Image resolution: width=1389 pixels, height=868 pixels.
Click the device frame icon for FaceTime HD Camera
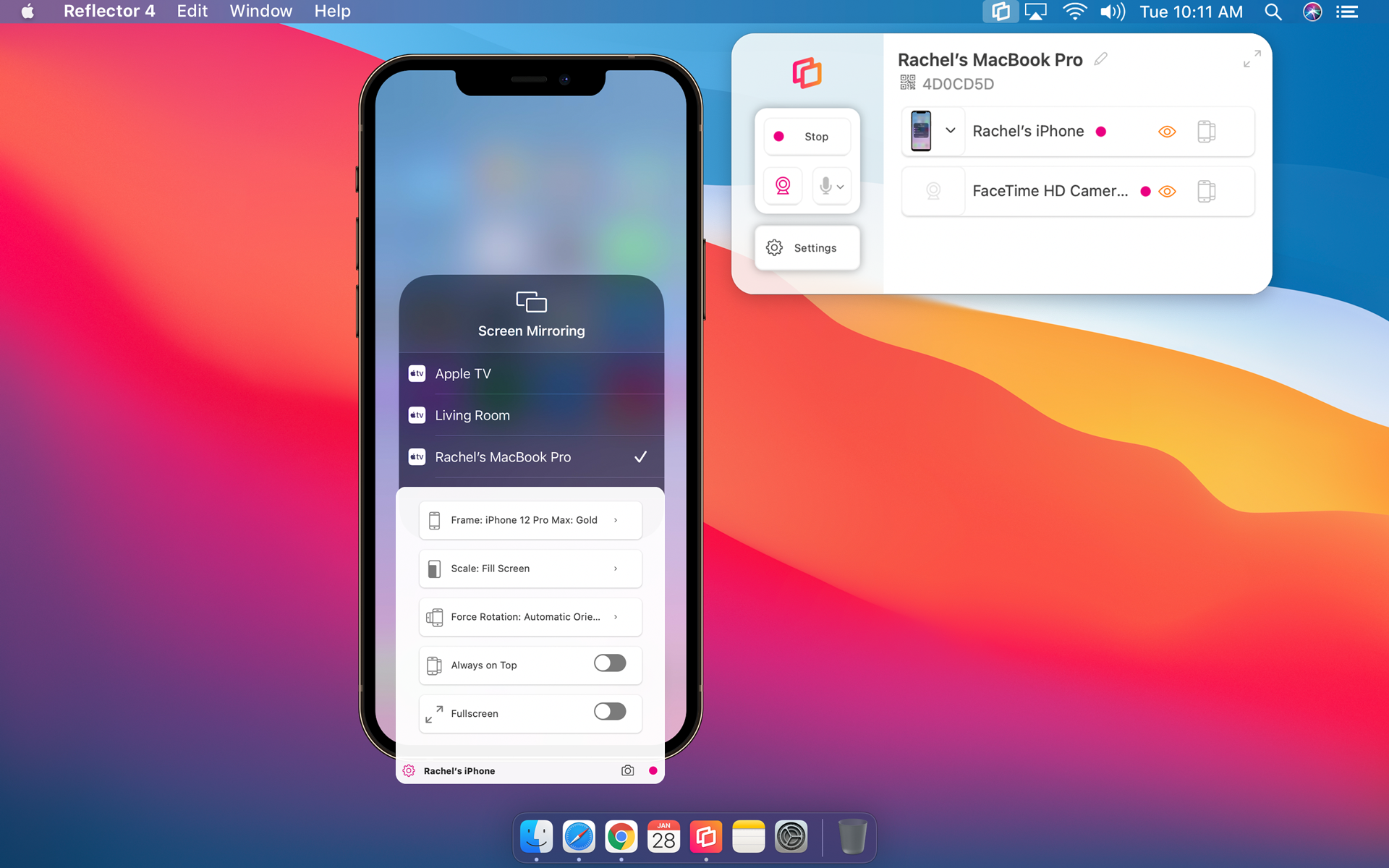point(1206,192)
